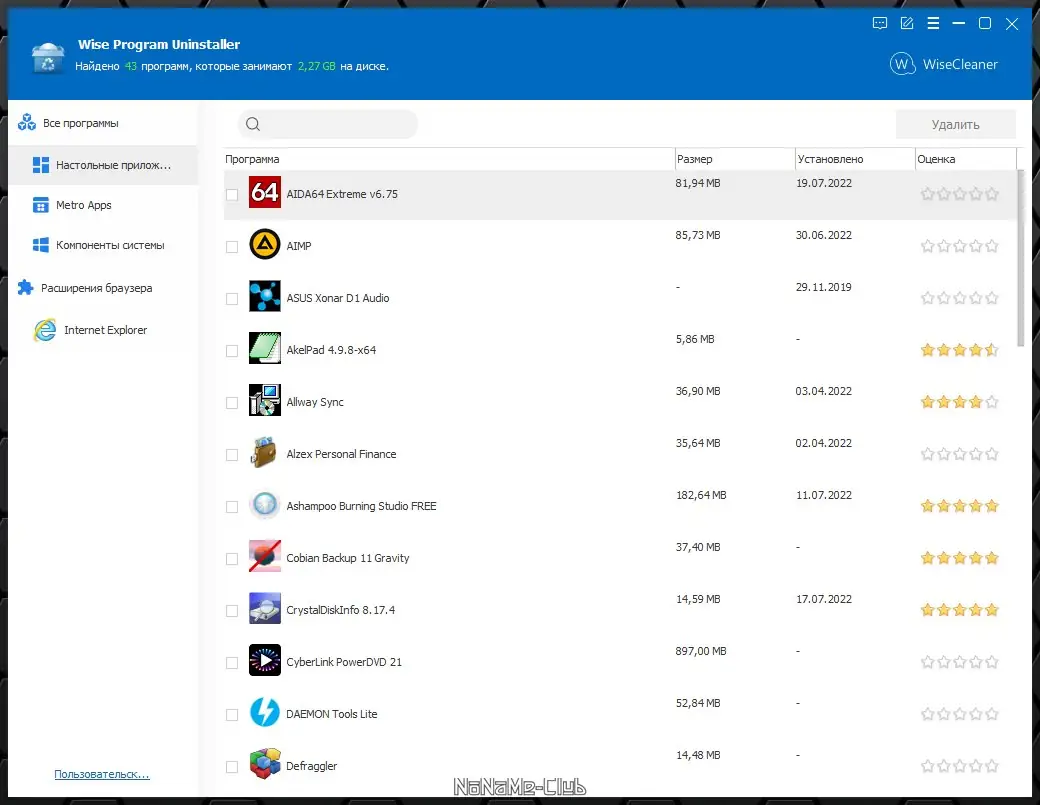This screenshot has width=1040, height=805.
Task: Sort by the Установлено column header
Action: pyautogui.click(x=855, y=159)
